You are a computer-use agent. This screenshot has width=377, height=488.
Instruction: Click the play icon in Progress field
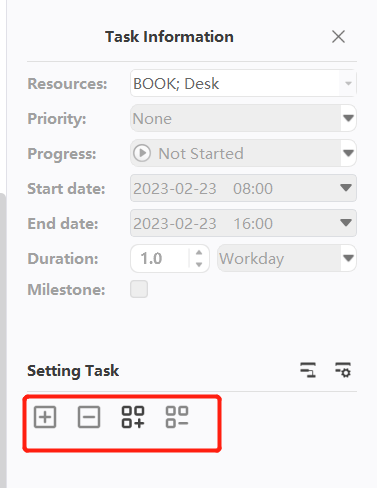[x=142, y=153]
